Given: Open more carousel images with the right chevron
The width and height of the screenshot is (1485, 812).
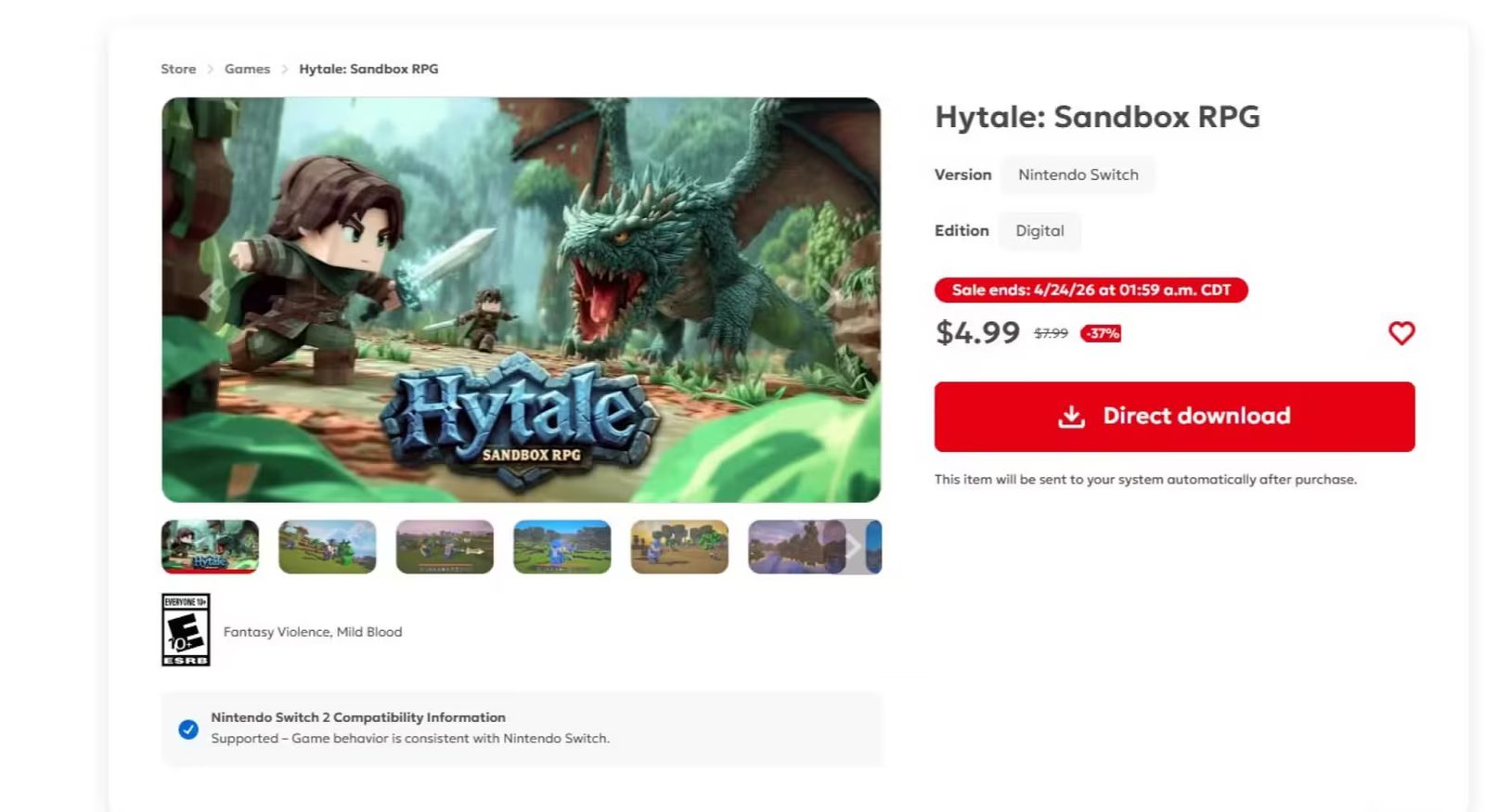Looking at the screenshot, I should 853,547.
